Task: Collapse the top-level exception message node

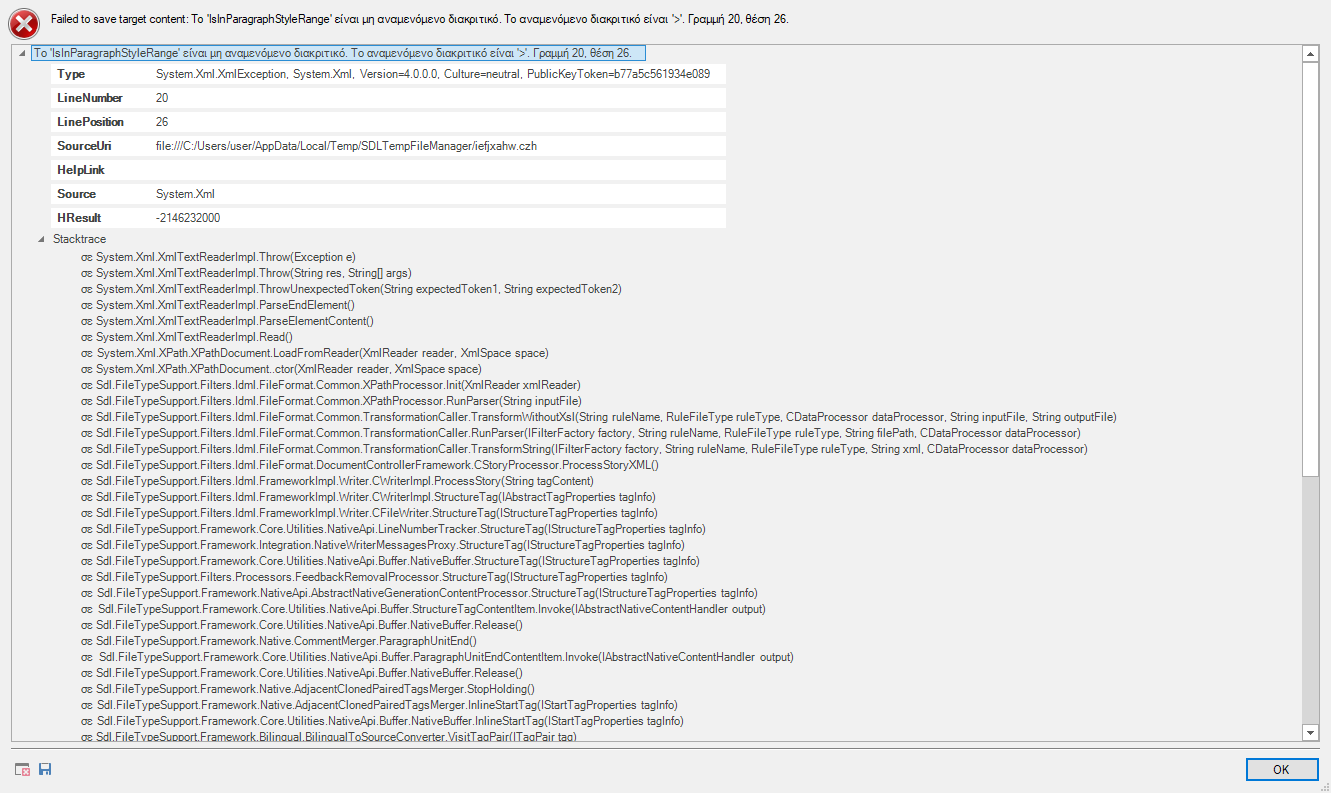Action: pyautogui.click(x=23, y=53)
